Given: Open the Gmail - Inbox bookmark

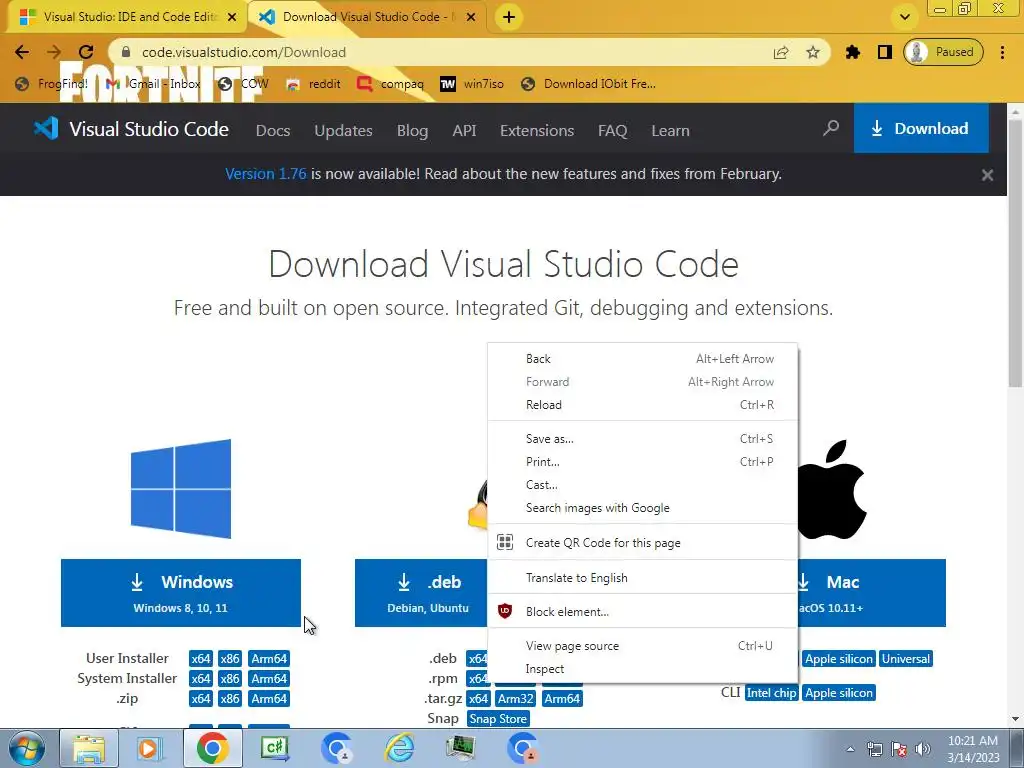Looking at the screenshot, I should pyautogui.click(x=153, y=84).
